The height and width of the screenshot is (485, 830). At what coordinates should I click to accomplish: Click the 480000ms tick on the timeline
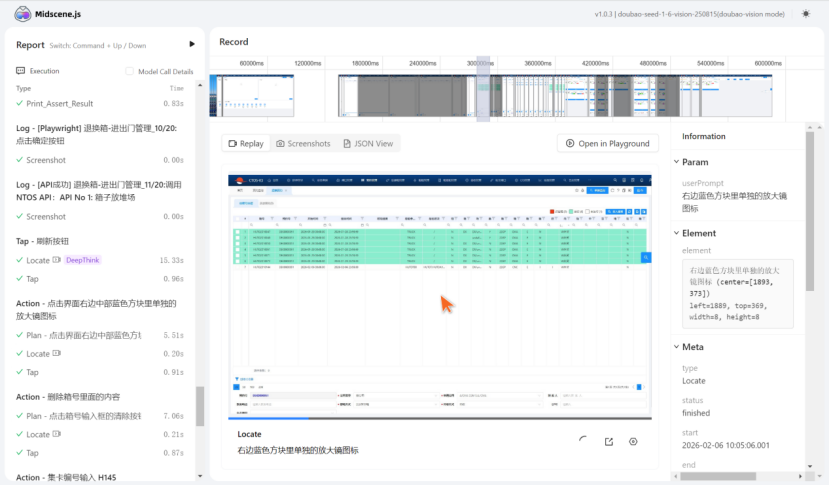653,63
